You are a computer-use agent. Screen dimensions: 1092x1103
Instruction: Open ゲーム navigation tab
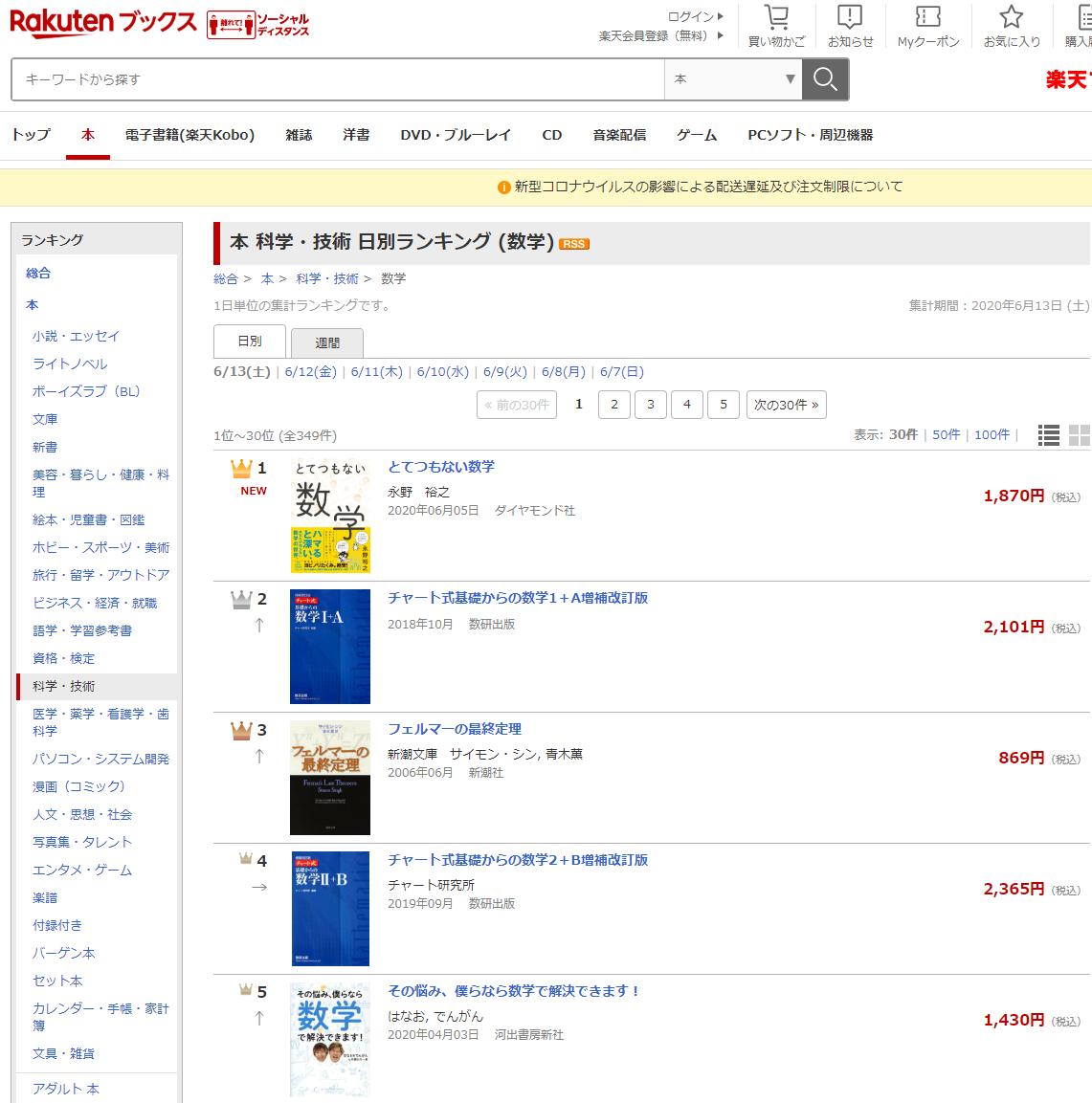tap(697, 135)
